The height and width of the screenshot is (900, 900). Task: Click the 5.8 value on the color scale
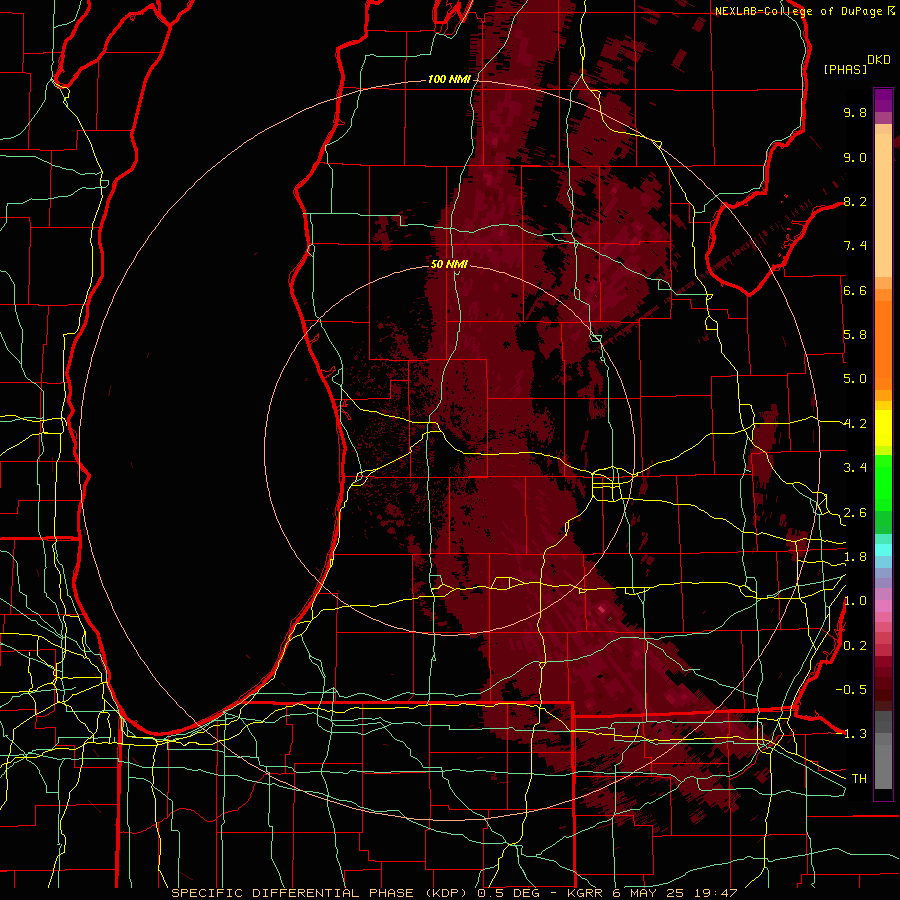tap(855, 335)
